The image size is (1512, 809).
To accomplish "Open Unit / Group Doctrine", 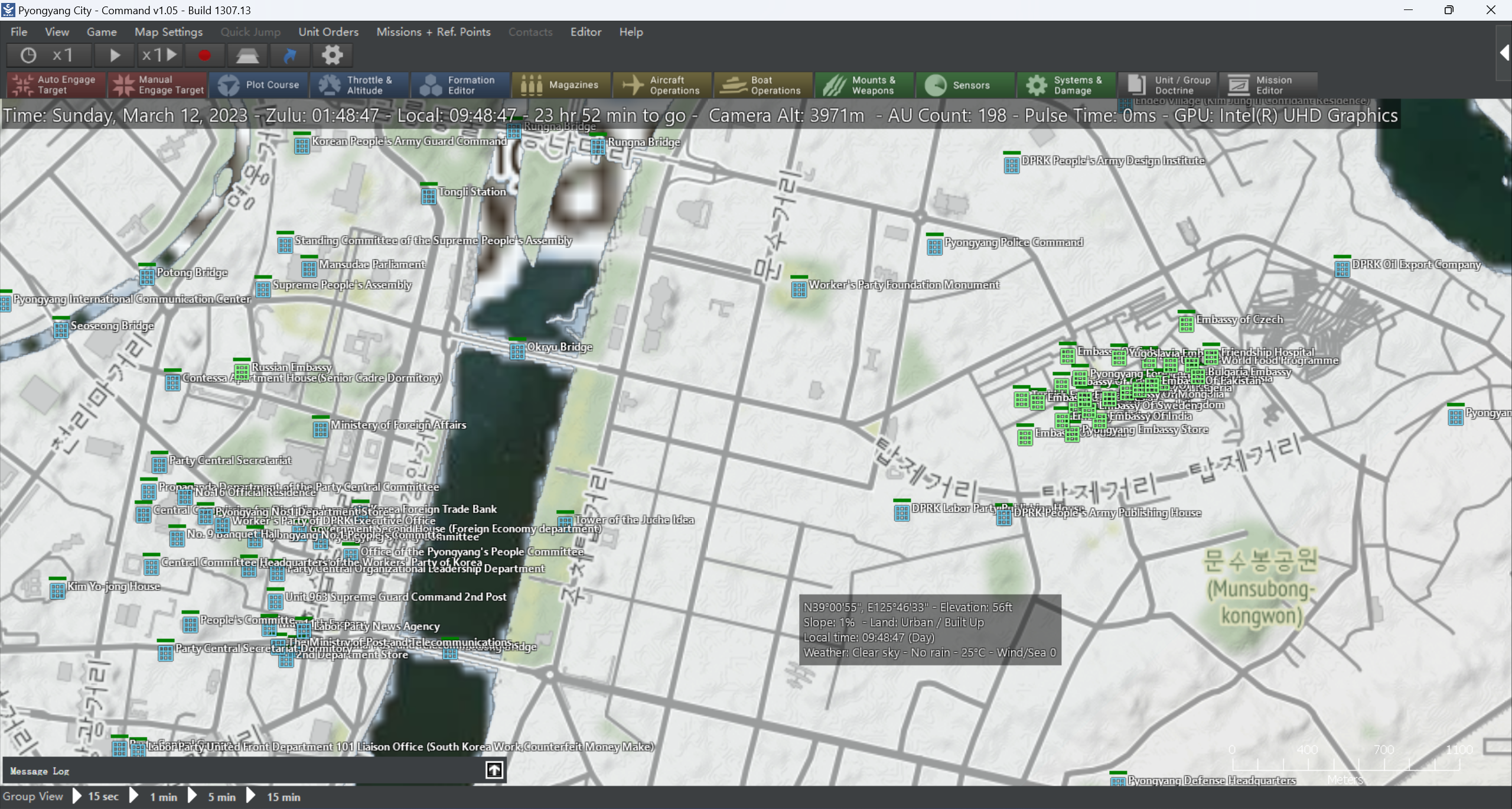I will (1168, 85).
